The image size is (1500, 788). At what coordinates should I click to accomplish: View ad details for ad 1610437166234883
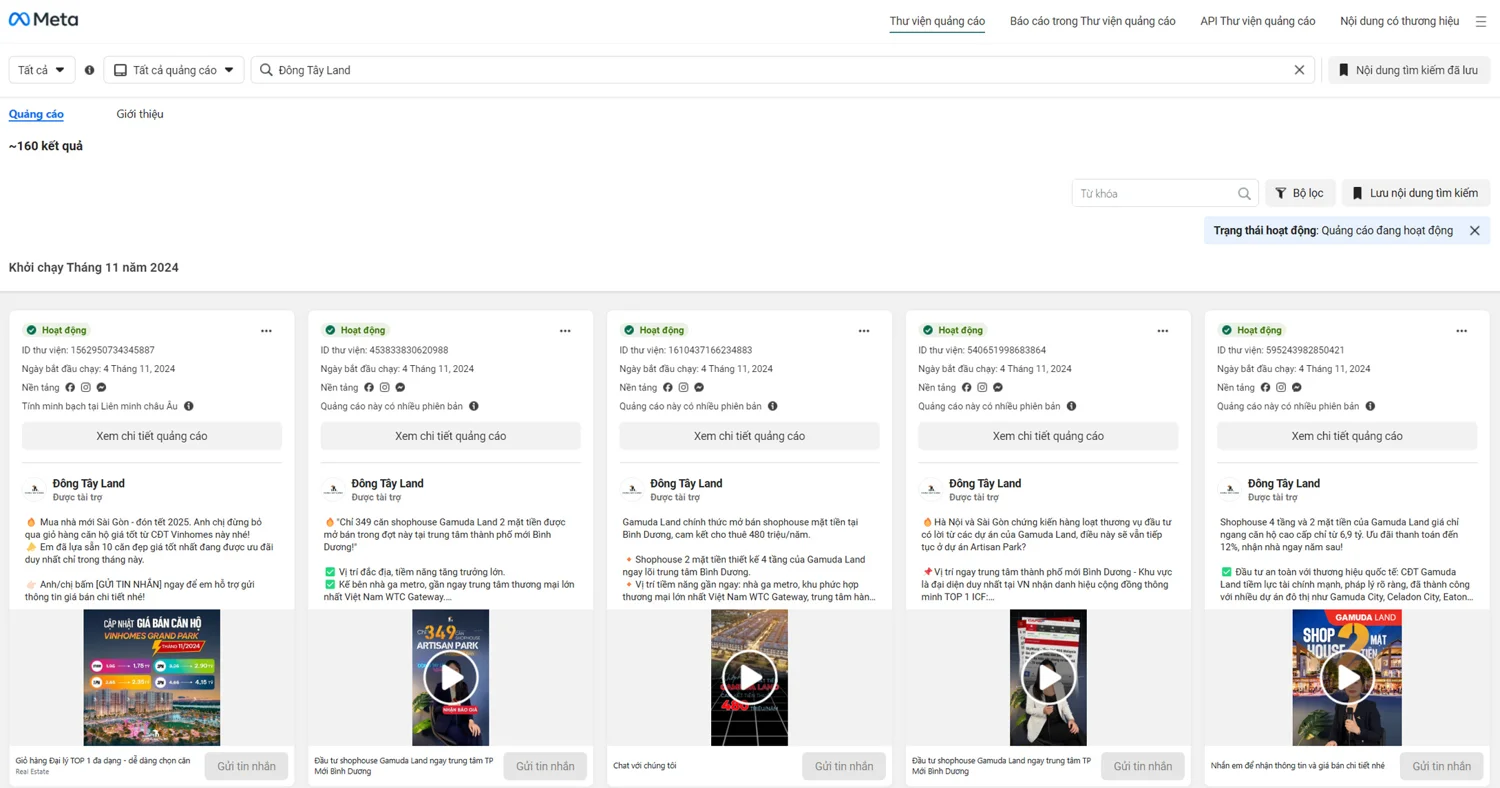pyautogui.click(x=749, y=436)
